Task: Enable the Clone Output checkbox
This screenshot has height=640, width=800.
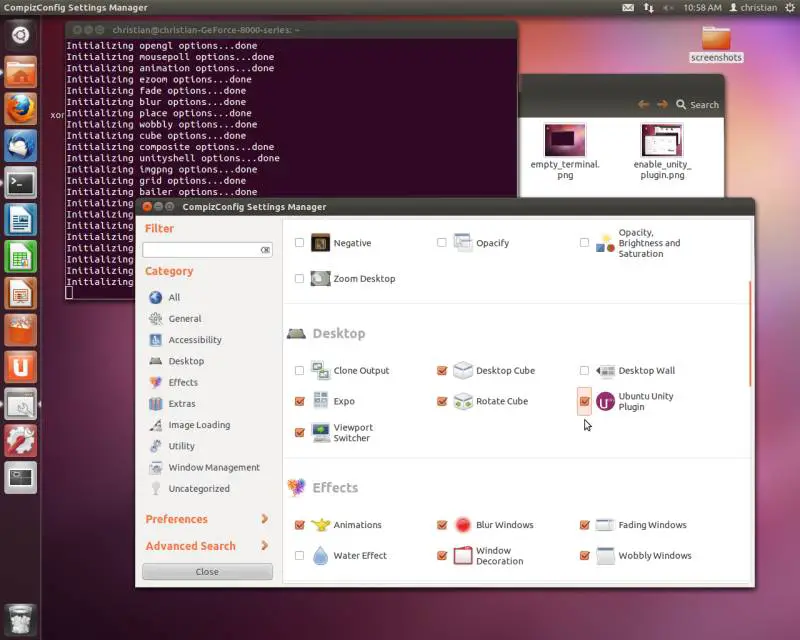Action: (x=299, y=371)
